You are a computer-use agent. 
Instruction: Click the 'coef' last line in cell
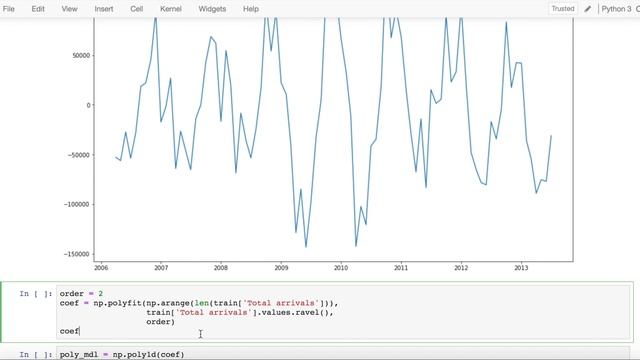[69, 331]
